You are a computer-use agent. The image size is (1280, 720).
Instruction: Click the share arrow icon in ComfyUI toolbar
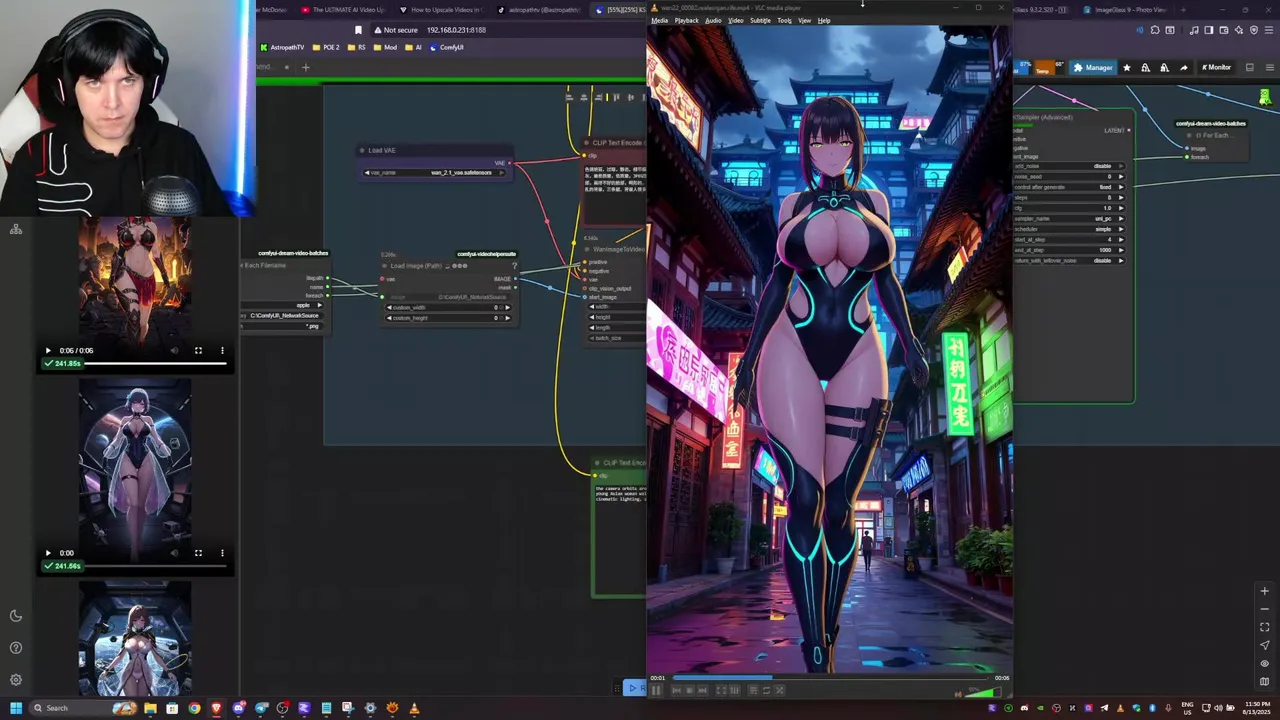click(1184, 67)
